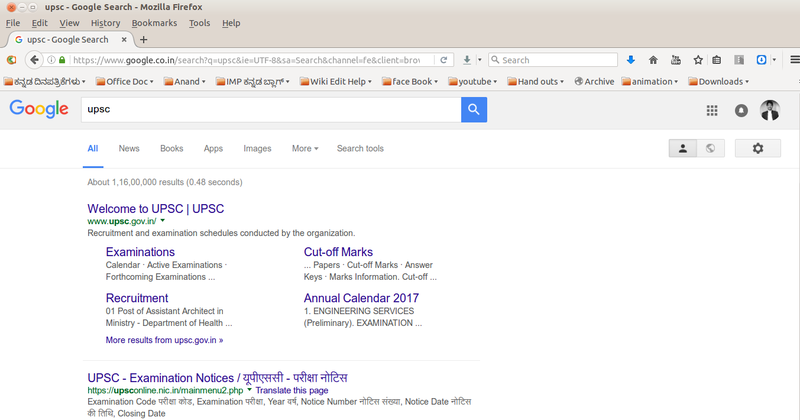Open the Bookmarks menu
This screenshot has width=800, height=420.
154,23
